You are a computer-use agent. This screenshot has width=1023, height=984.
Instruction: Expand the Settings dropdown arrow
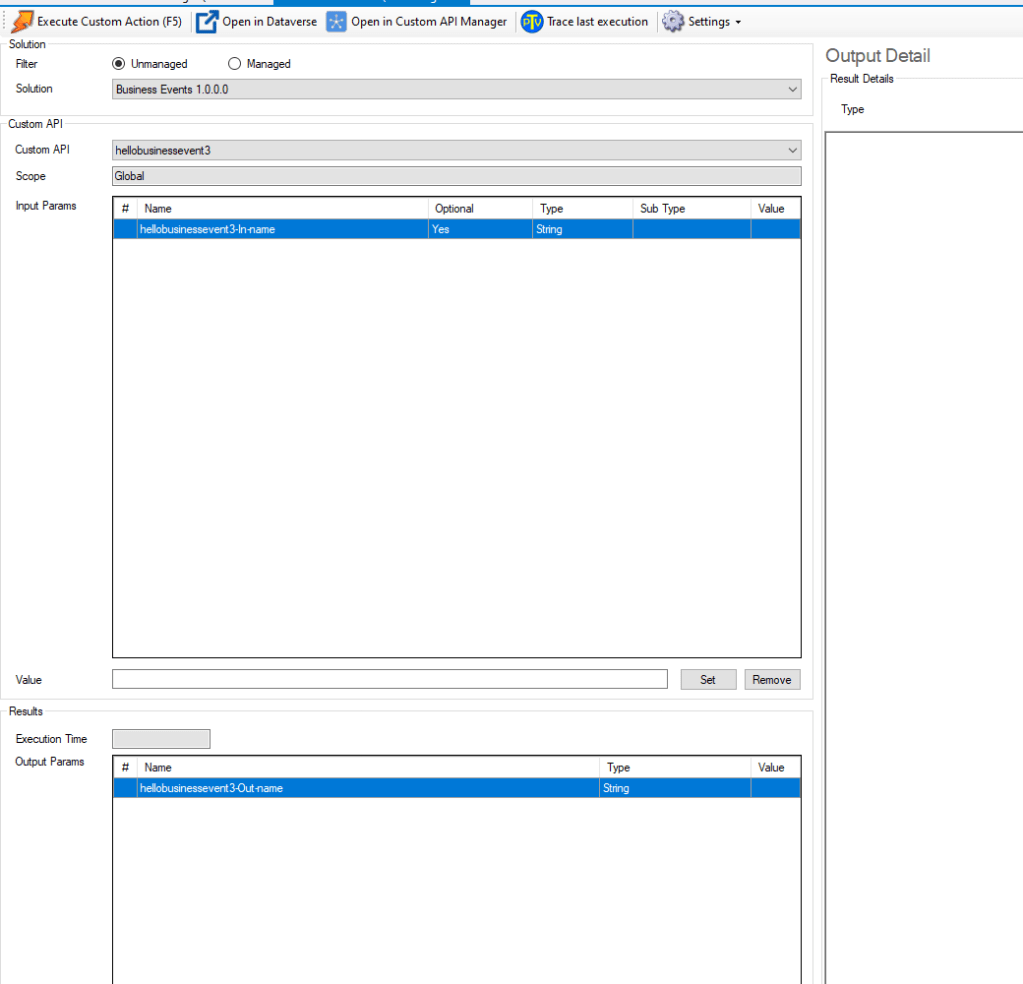tap(736, 21)
